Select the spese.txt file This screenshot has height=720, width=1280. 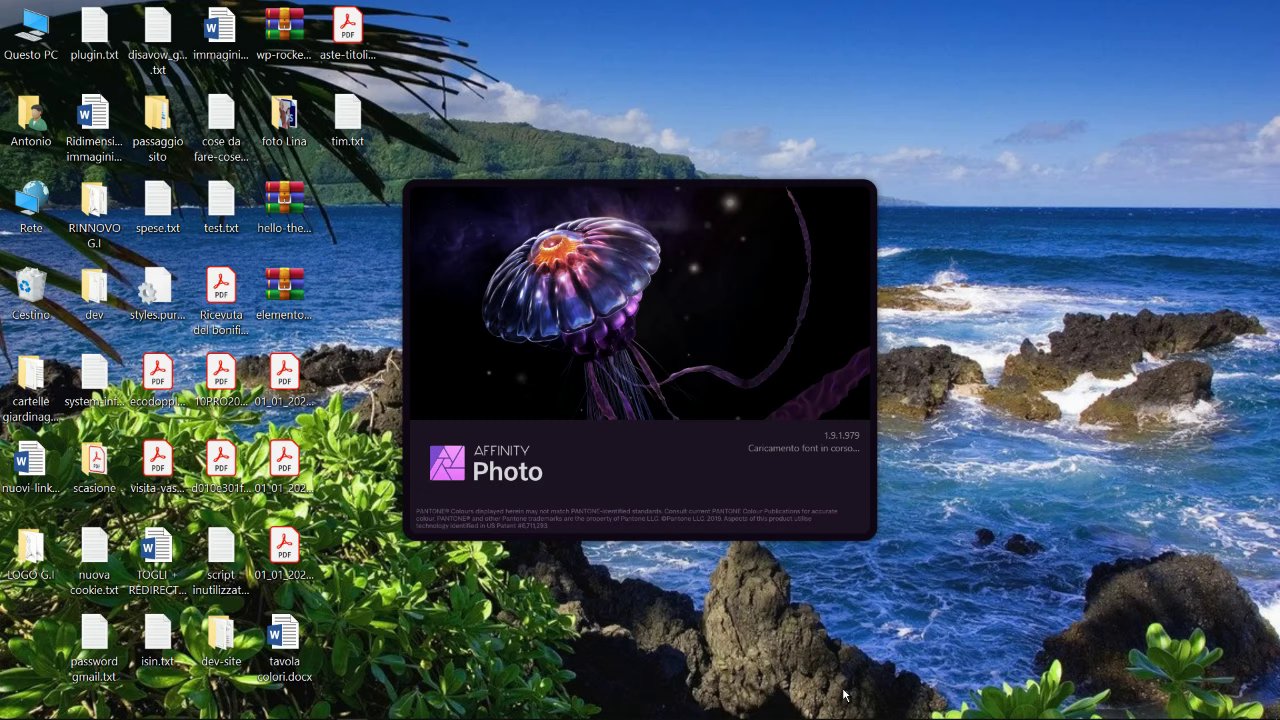(x=158, y=208)
